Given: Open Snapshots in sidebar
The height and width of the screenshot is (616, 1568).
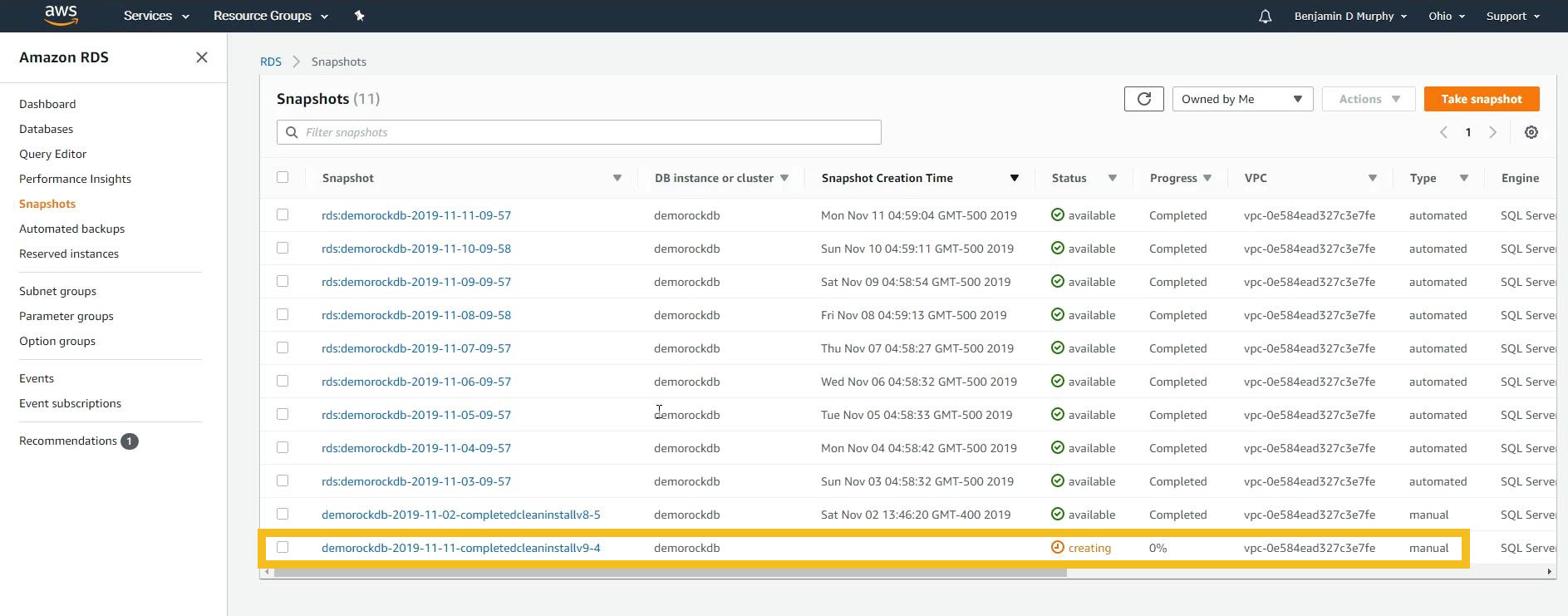Looking at the screenshot, I should 47,204.
